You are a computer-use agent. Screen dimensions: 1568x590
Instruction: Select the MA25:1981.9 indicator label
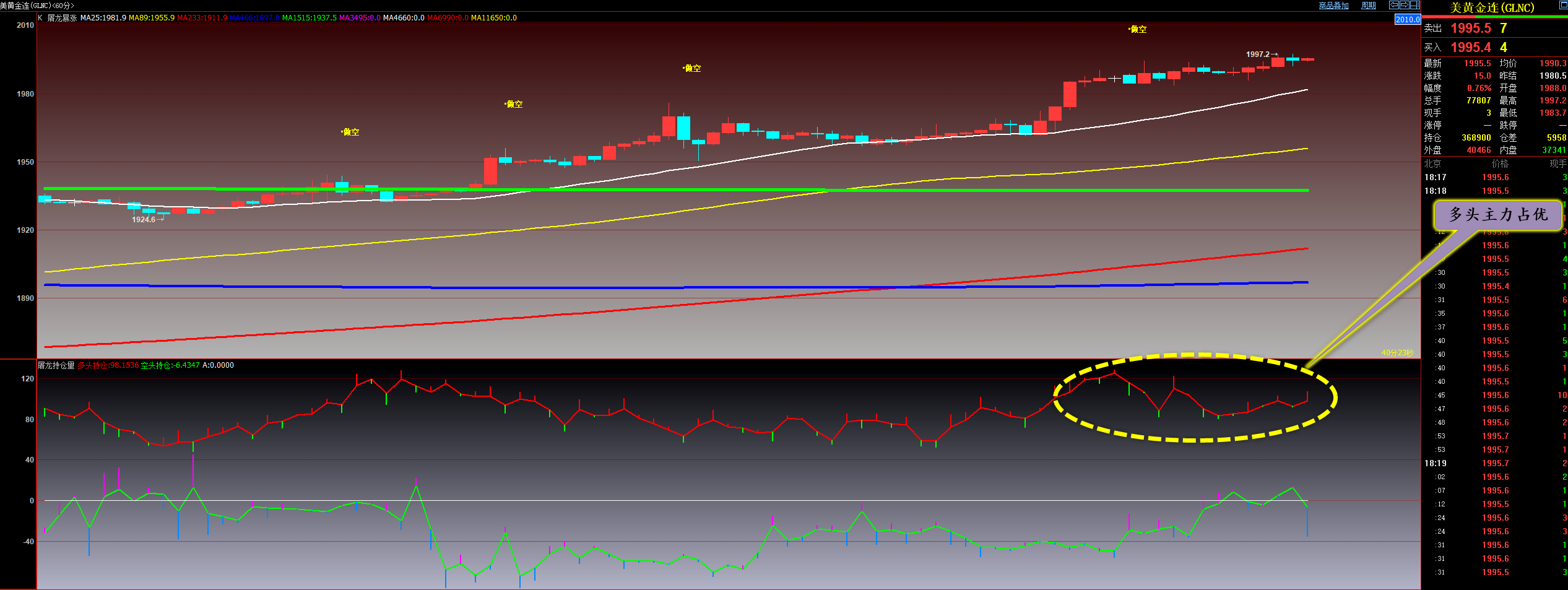pos(103,18)
